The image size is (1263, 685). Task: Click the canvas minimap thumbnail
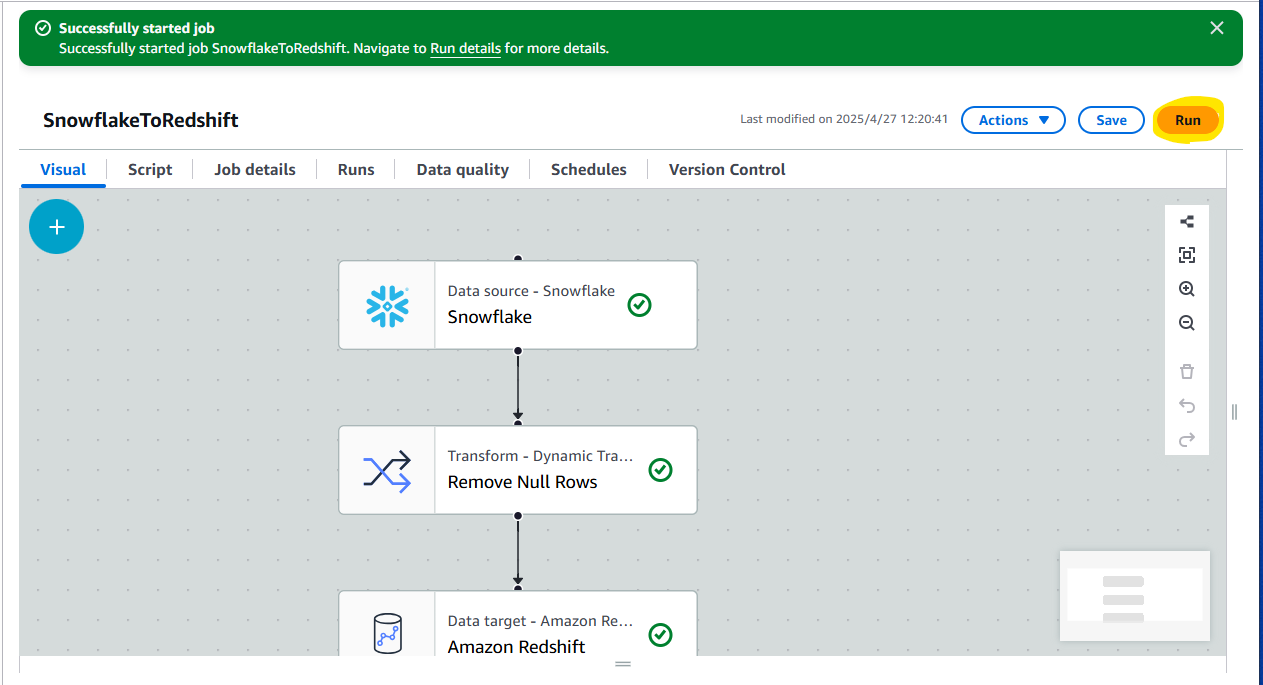(x=1135, y=596)
